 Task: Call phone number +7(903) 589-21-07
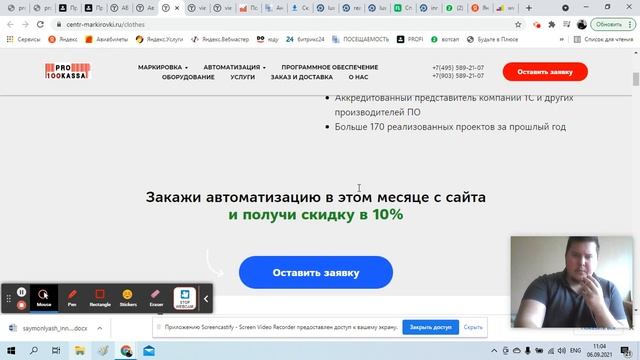[x=458, y=76]
